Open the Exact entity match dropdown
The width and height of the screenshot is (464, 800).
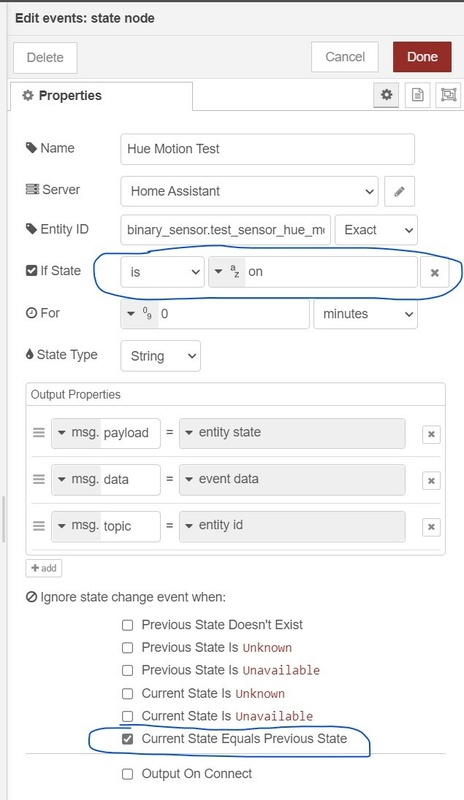pos(376,230)
